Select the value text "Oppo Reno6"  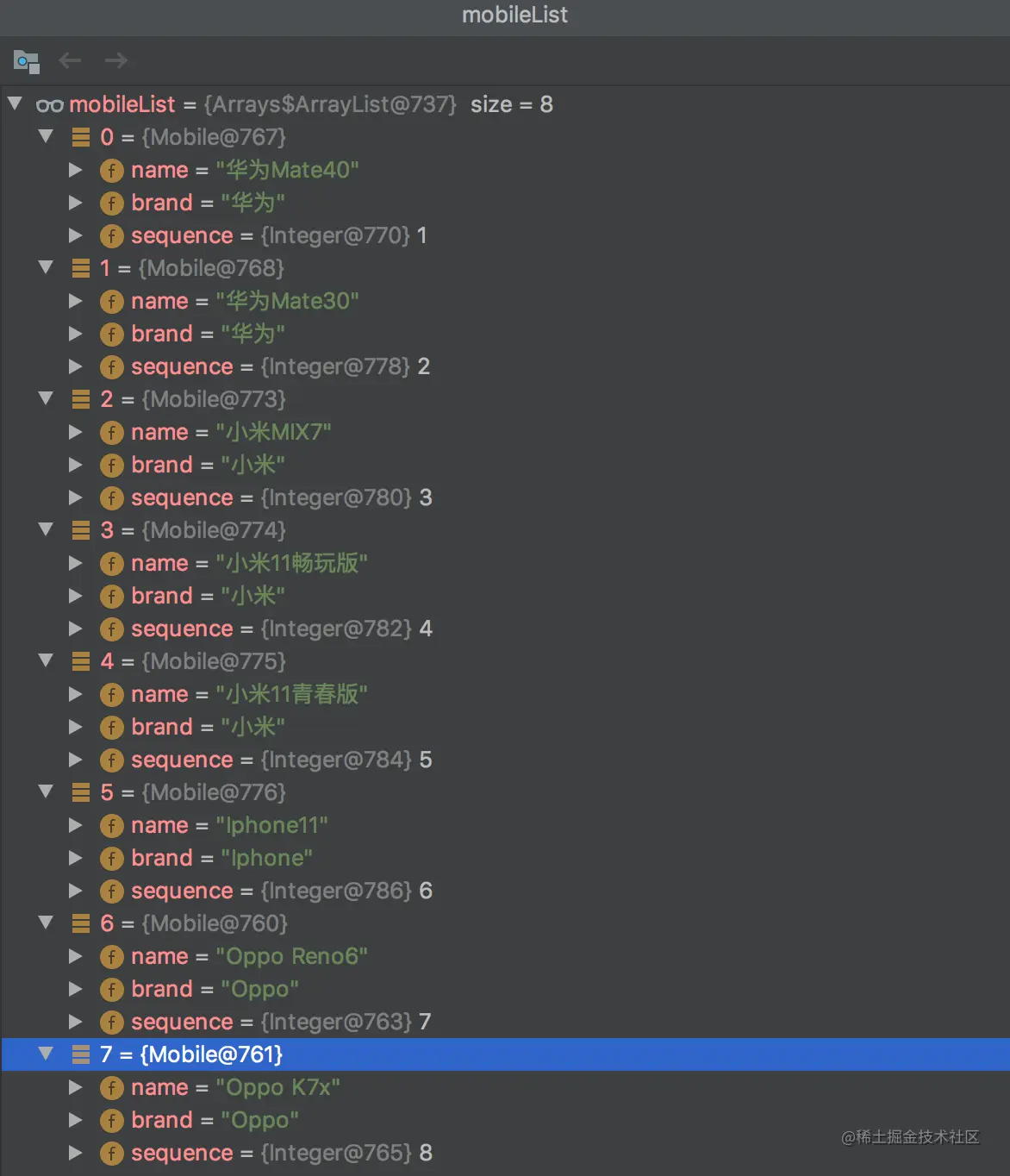[x=292, y=956]
